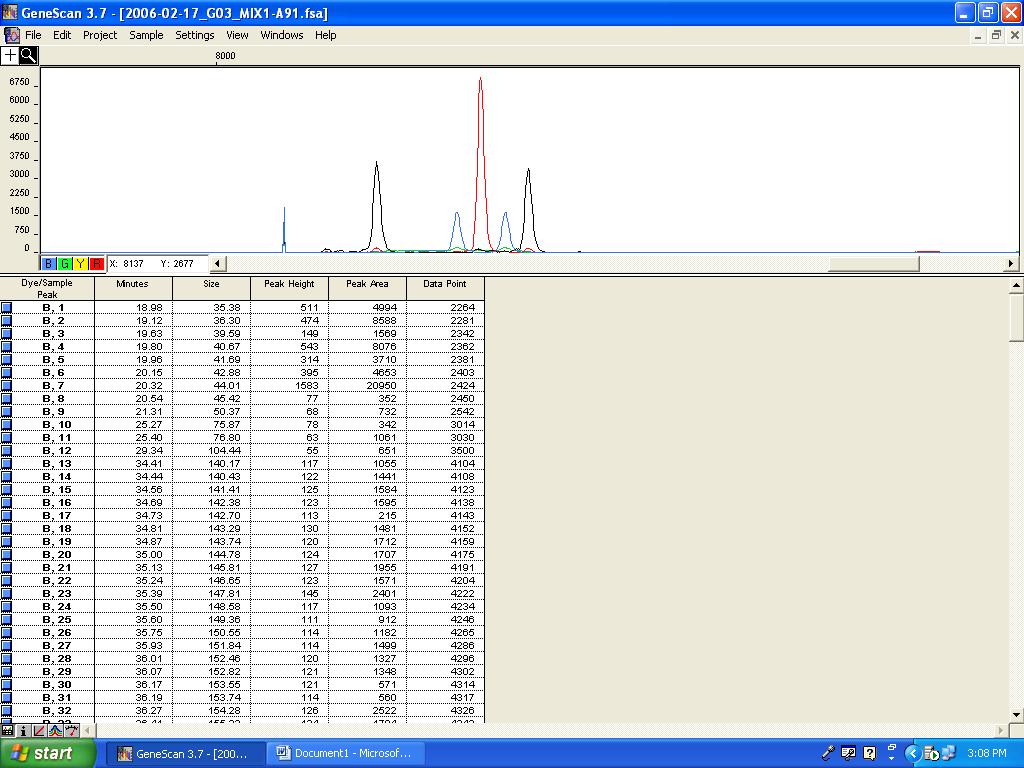Open the Windows menu

(x=281, y=35)
